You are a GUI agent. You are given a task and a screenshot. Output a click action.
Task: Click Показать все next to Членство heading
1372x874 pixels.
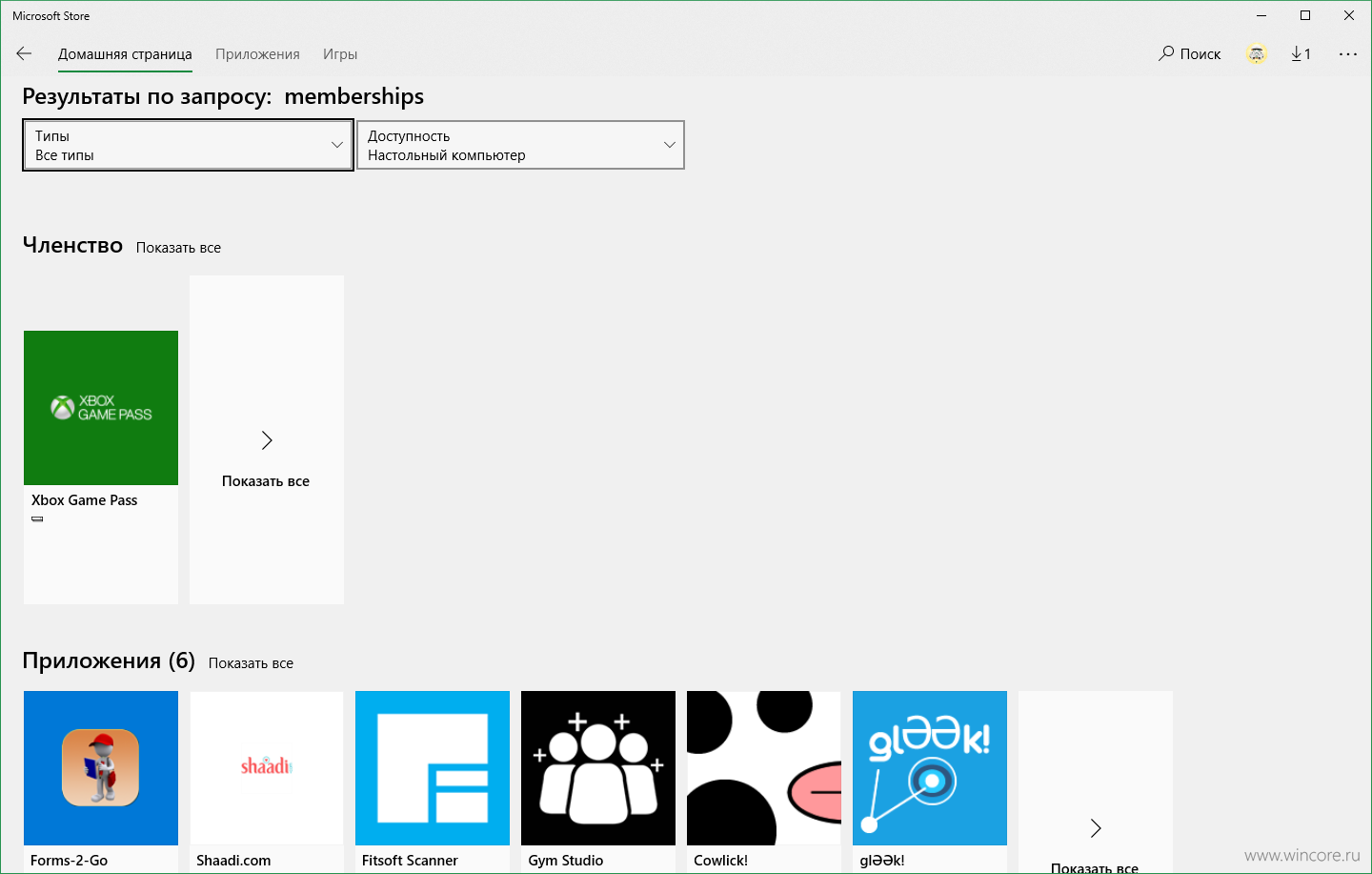pyautogui.click(x=178, y=248)
